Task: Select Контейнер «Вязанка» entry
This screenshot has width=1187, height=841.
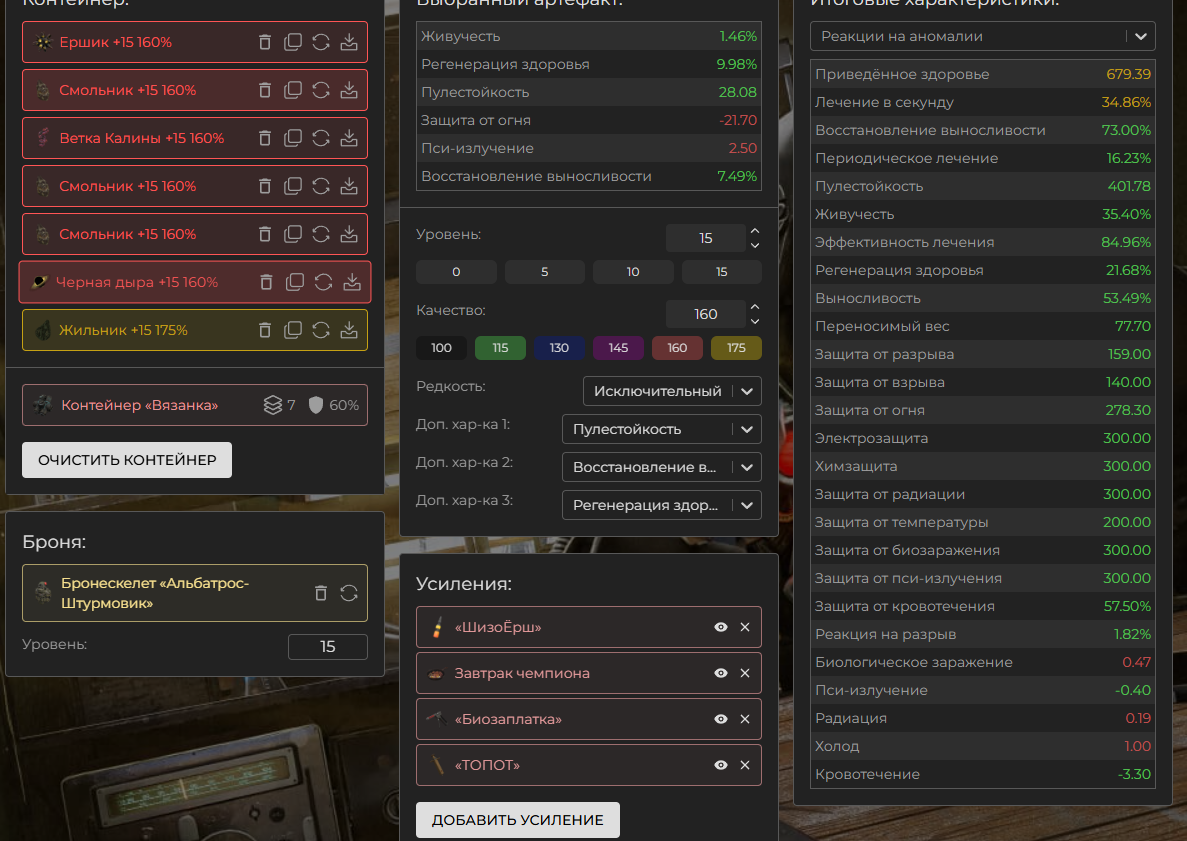Action: [140, 405]
